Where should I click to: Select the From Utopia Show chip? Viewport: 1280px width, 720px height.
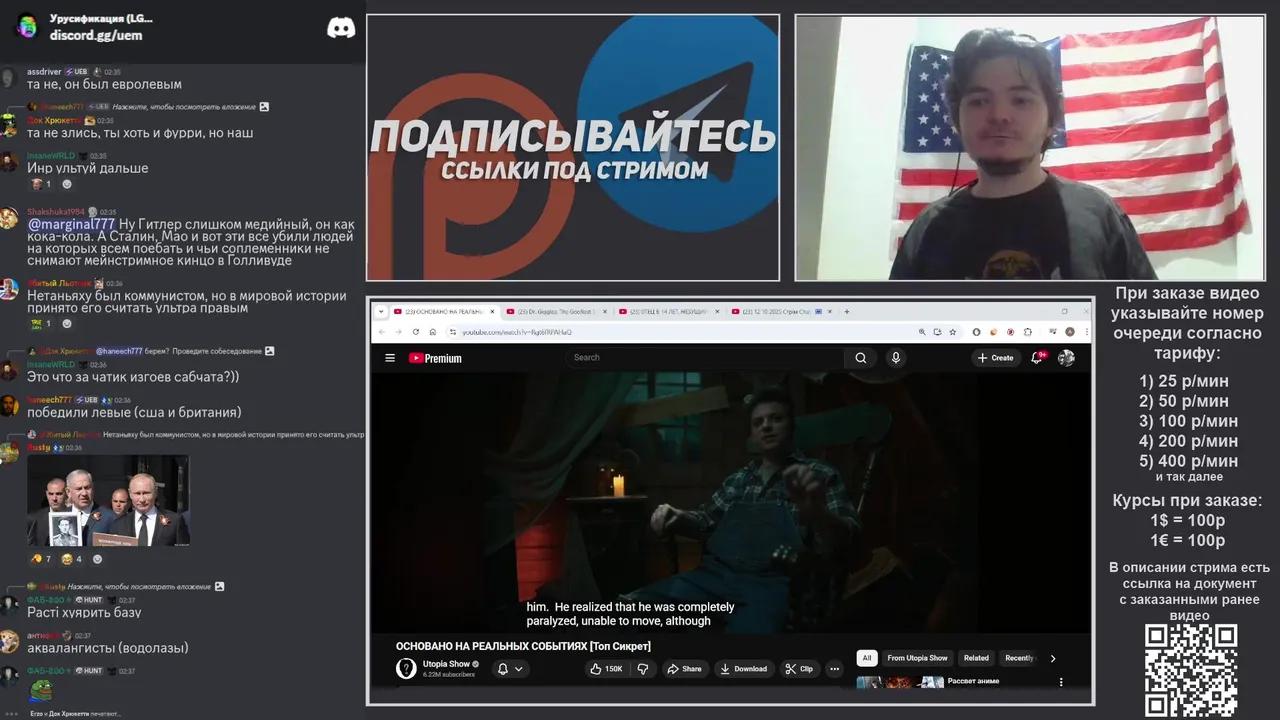coord(917,658)
